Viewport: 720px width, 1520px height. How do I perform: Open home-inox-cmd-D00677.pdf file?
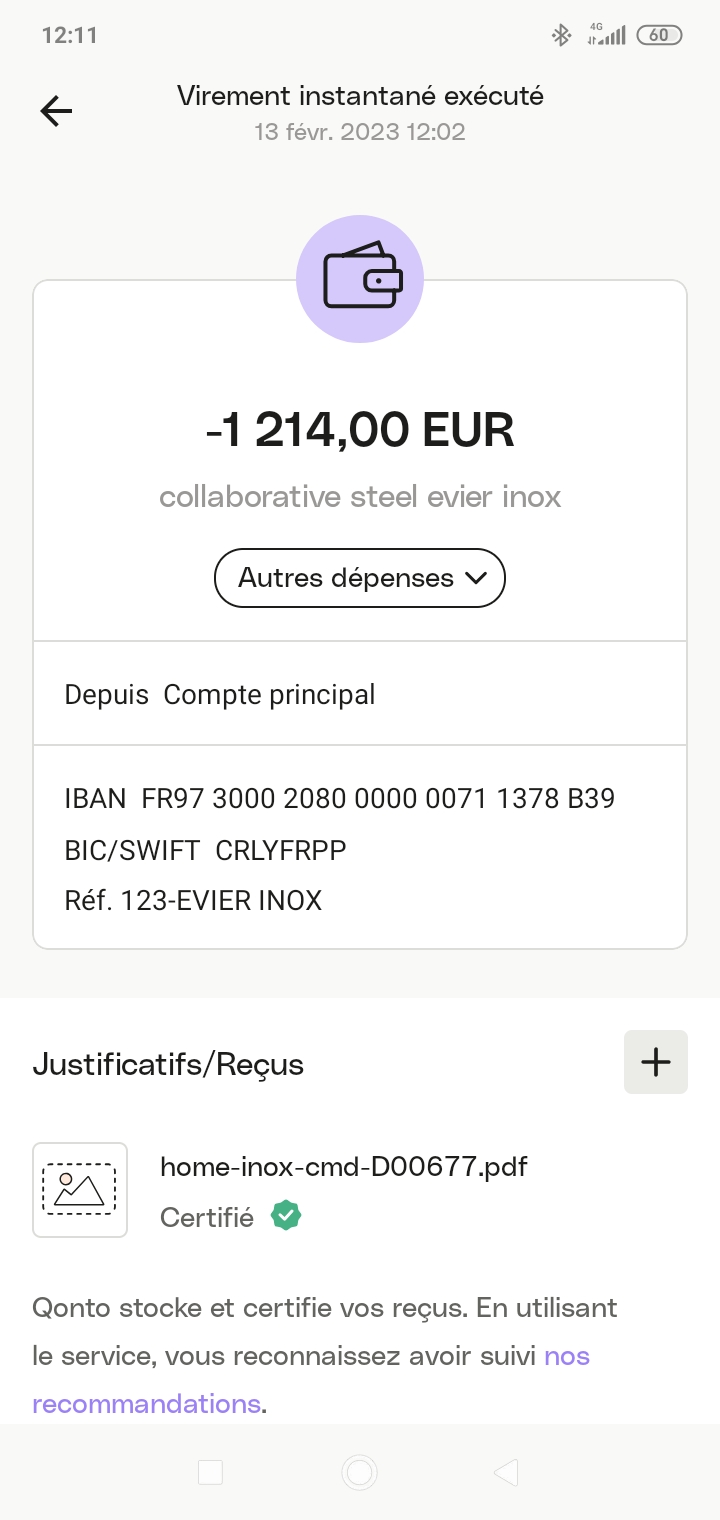pos(343,1166)
